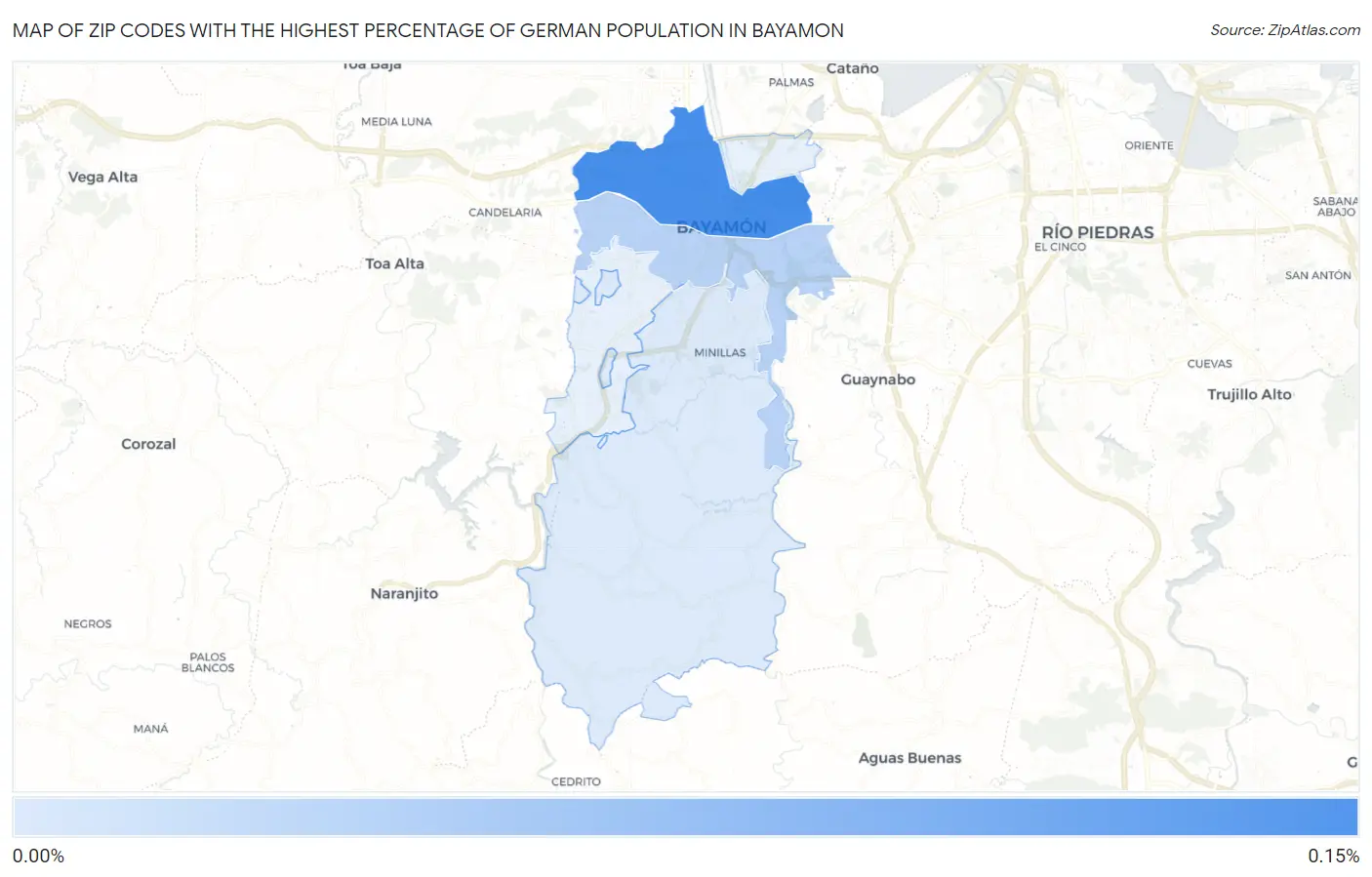This screenshot has height=877, width=1372.
Task: Click the gradient color legend bar
Action: tap(685, 817)
